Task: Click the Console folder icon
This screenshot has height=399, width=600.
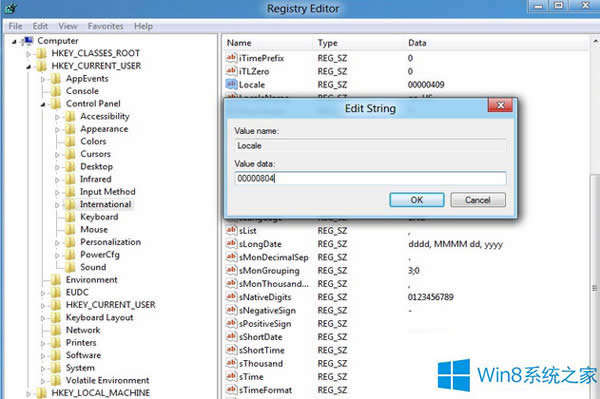Action: coord(56,91)
